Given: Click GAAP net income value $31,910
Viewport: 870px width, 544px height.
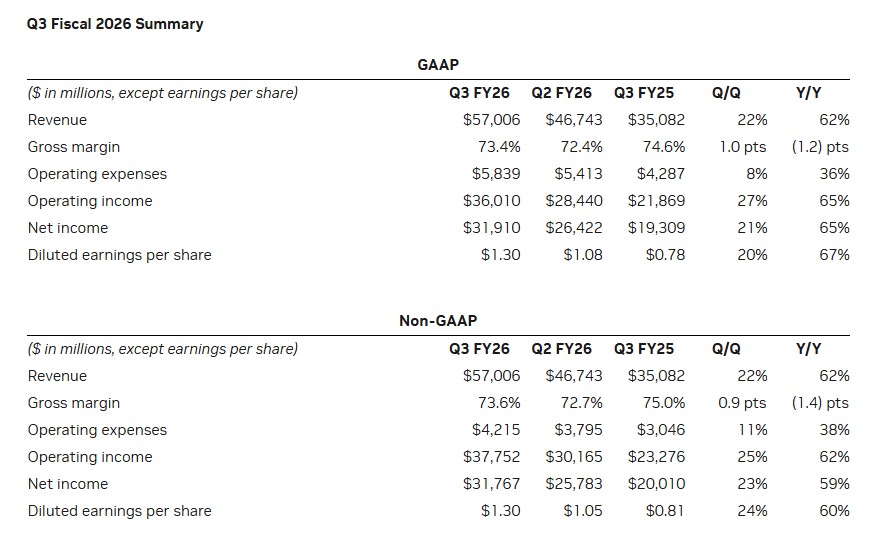Looking at the screenshot, I should coord(491,228).
